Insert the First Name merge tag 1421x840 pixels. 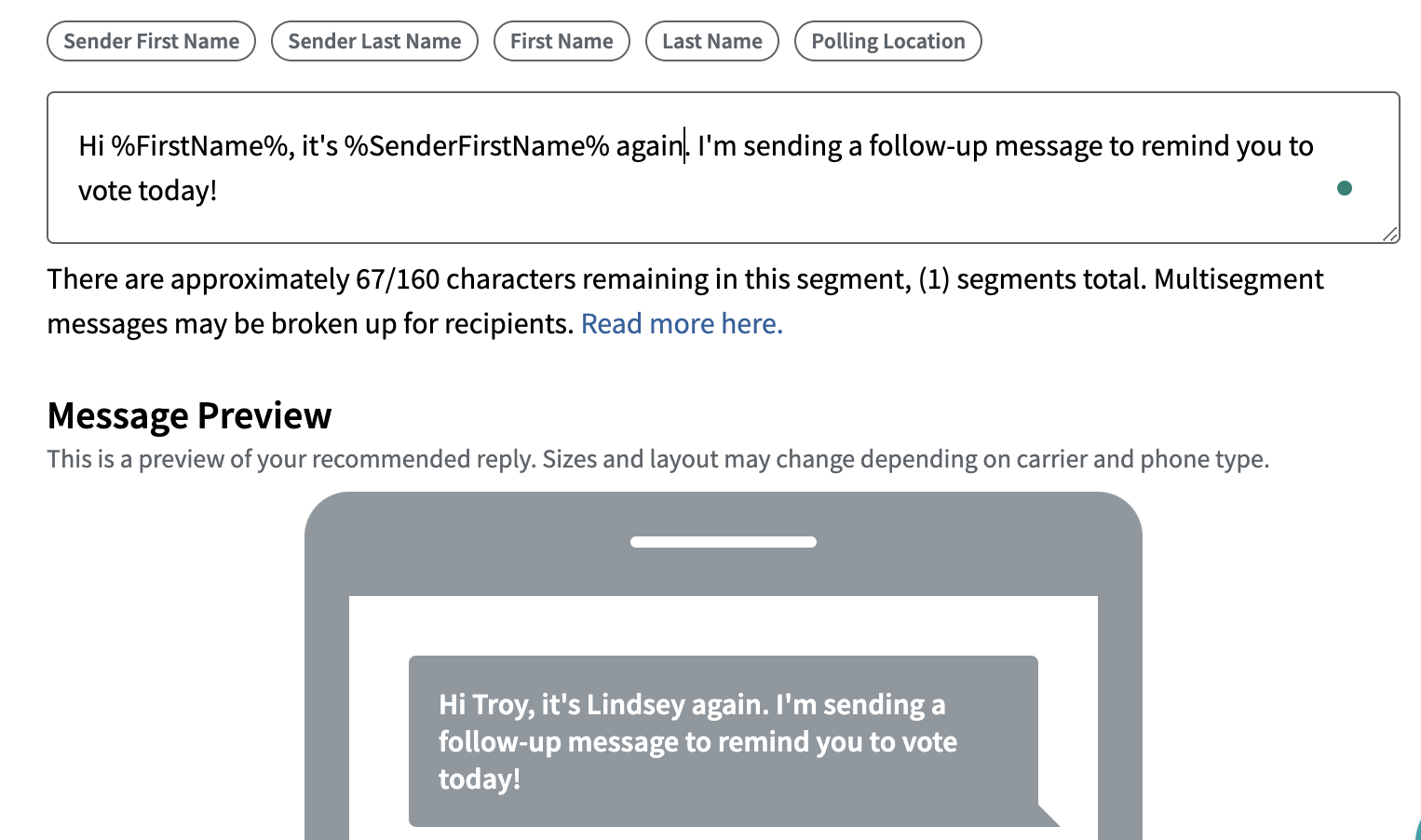click(562, 40)
